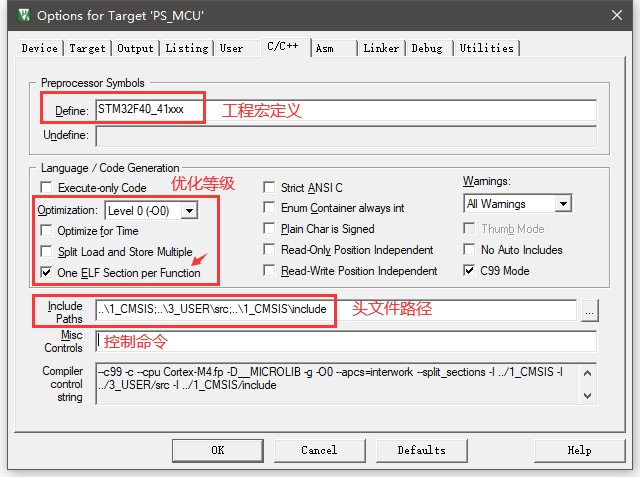Viewport: 640px width, 477px height.
Task: Open the Output tab
Action: pos(135,48)
